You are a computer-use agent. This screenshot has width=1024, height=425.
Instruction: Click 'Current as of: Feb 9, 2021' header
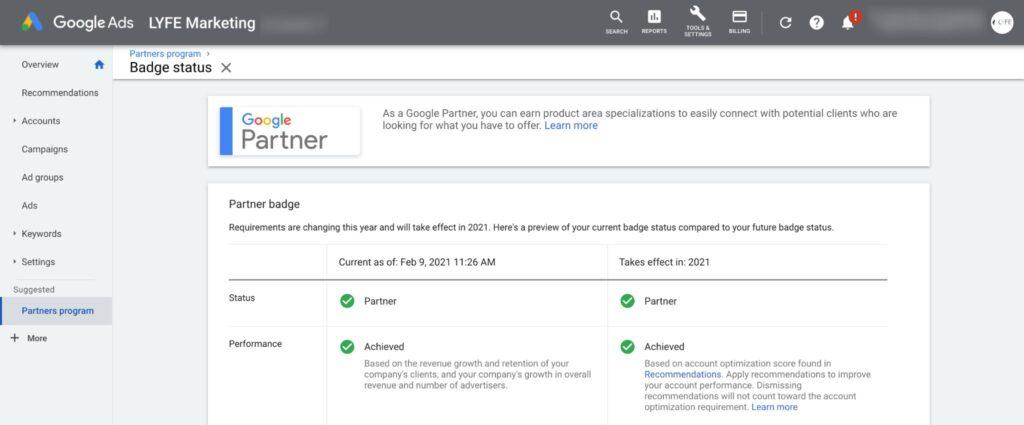coord(417,262)
